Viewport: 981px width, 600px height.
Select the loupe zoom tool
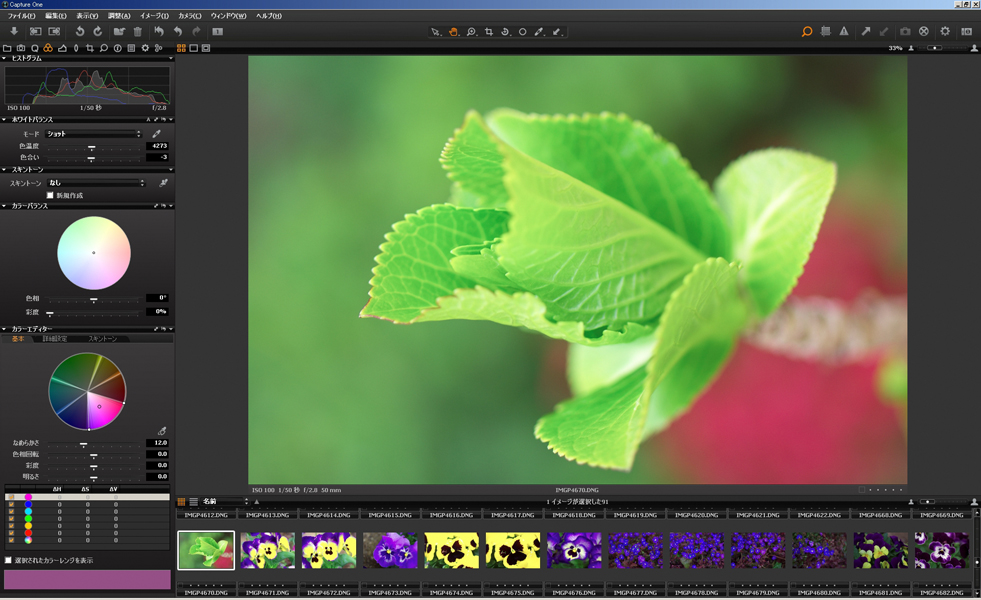tap(471, 32)
